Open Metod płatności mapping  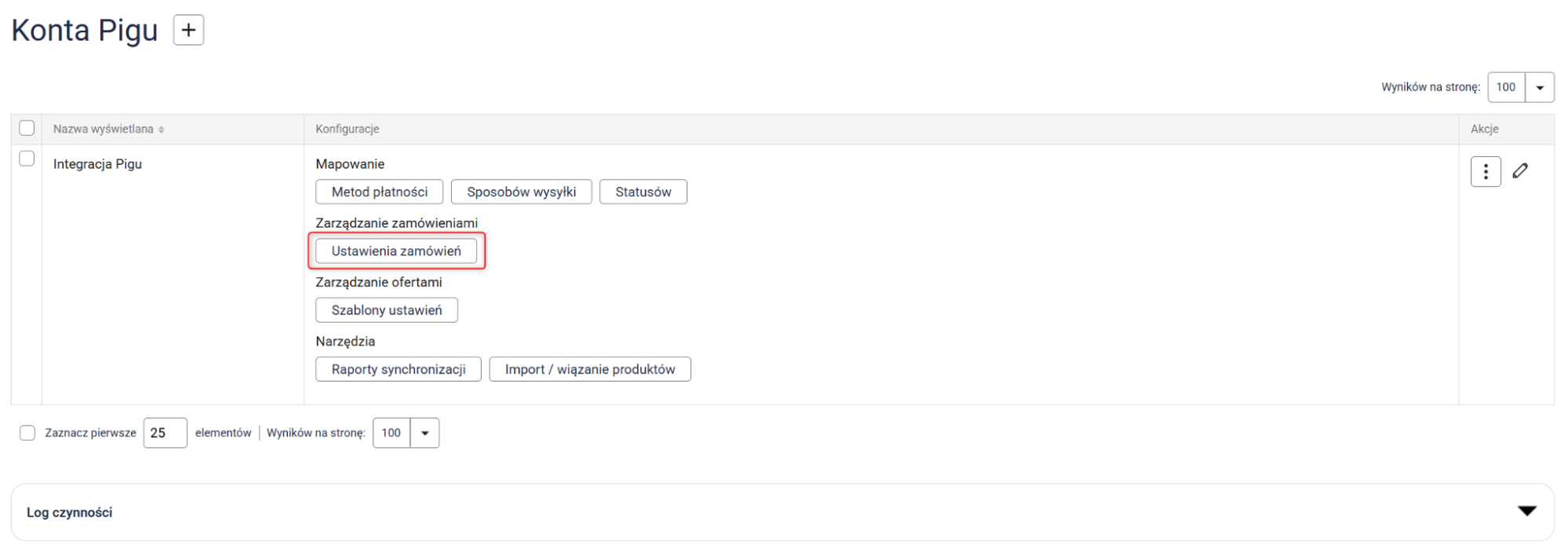379,192
